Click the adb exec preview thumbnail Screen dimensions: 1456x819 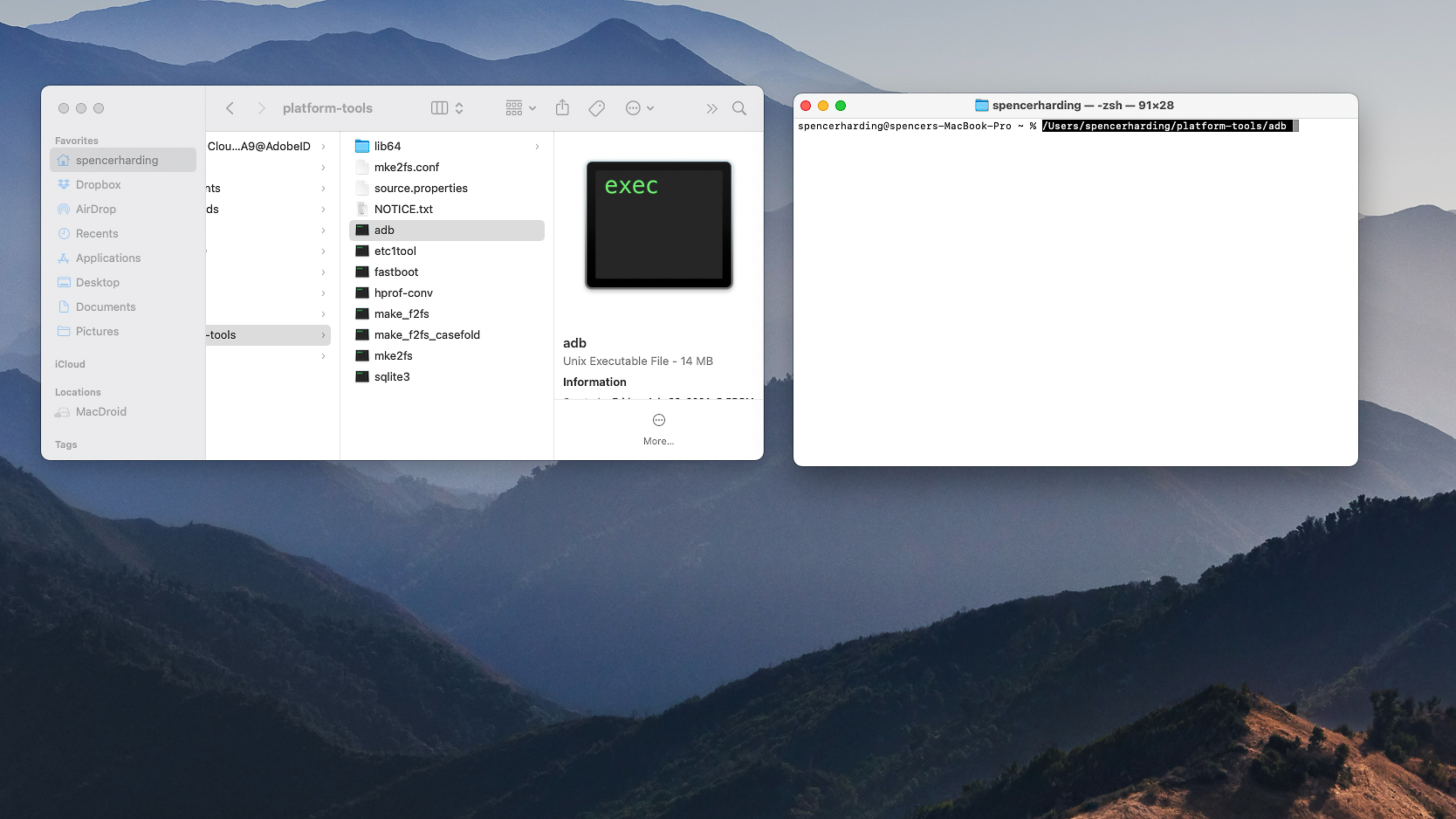click(659, 225)
